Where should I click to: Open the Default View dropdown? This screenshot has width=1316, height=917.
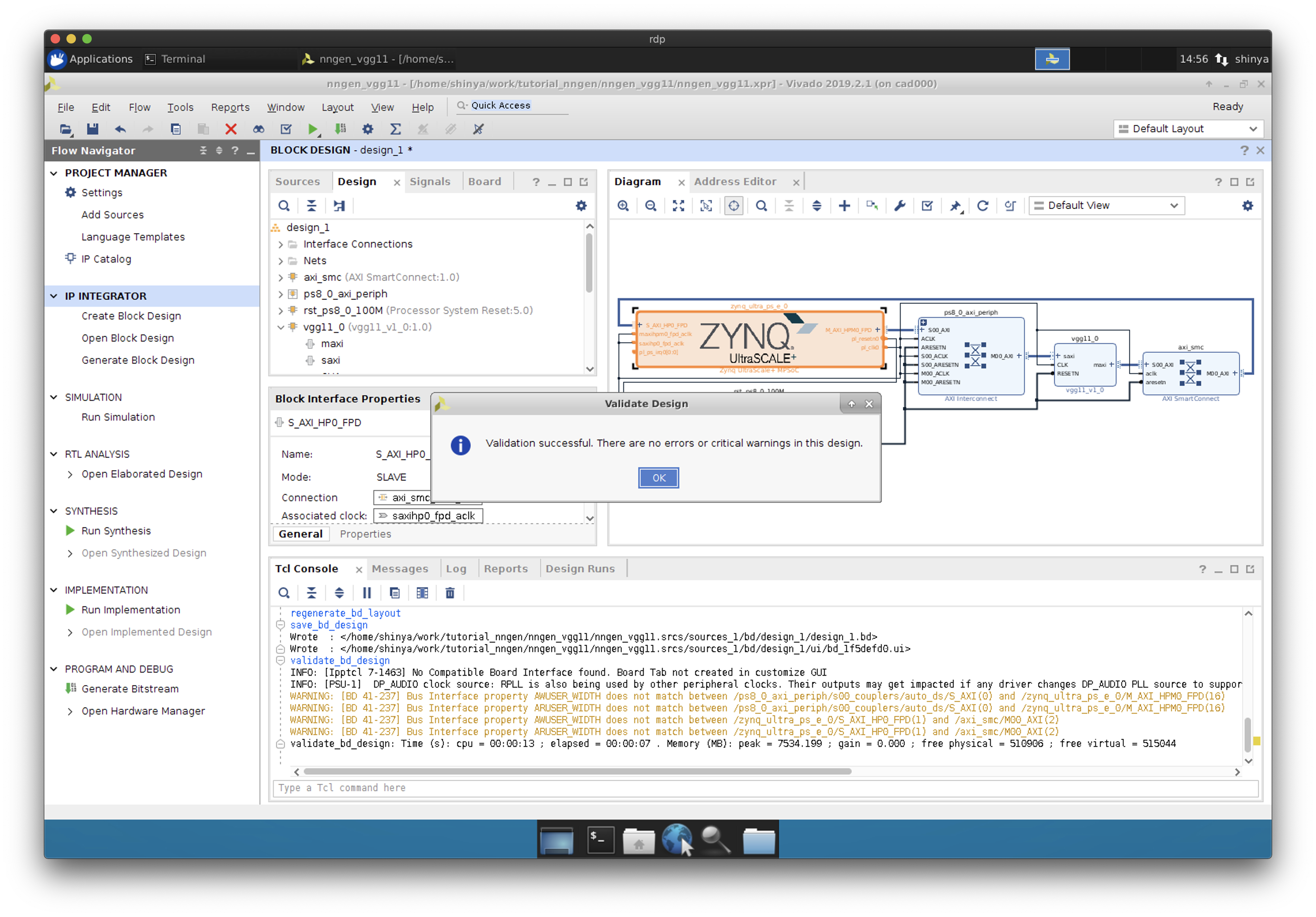pos(1106,206)
